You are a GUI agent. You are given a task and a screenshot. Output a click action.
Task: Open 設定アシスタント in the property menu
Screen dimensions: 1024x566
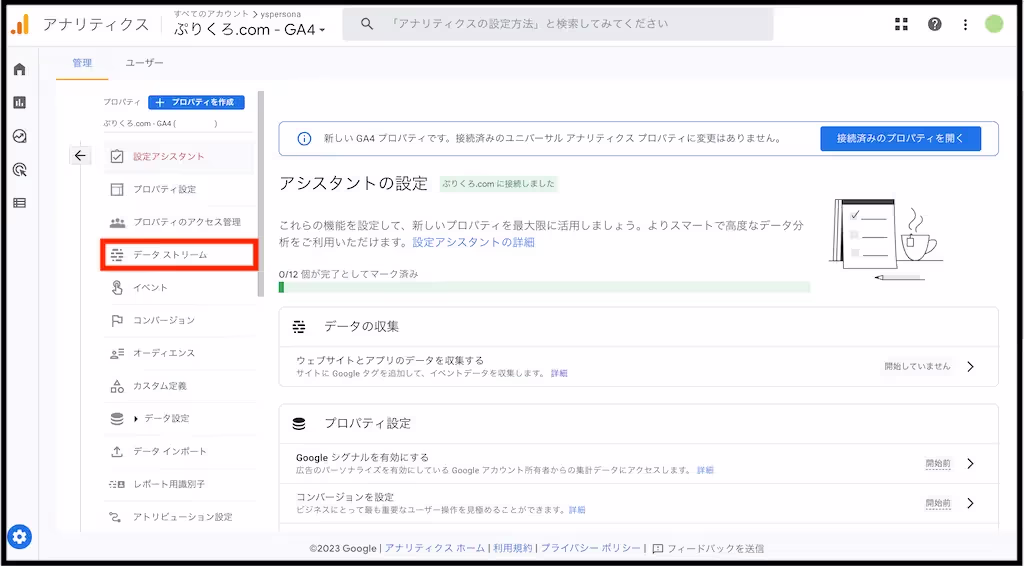179,157
